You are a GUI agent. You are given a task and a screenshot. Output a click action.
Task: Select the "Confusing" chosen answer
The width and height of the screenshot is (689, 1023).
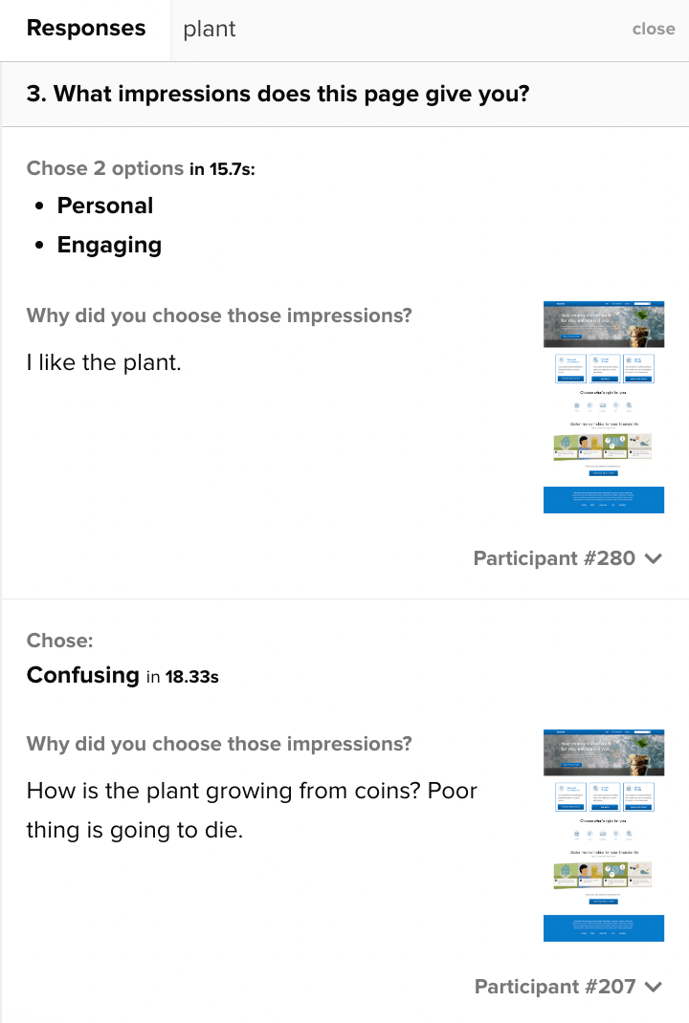pos(83,675)
